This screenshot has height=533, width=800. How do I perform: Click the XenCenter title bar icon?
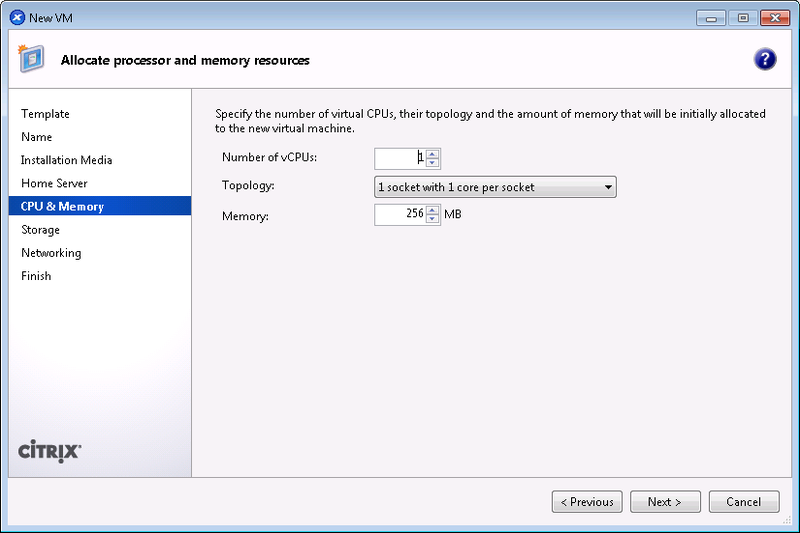click(x=17, y=18)
